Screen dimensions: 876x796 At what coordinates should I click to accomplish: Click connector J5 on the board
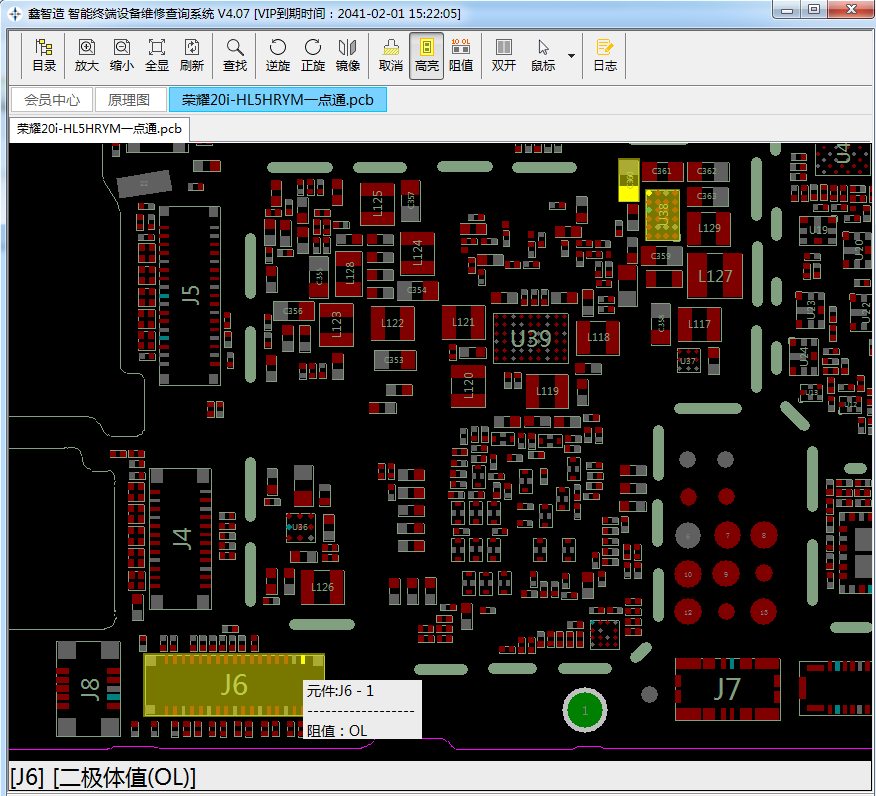190,295
